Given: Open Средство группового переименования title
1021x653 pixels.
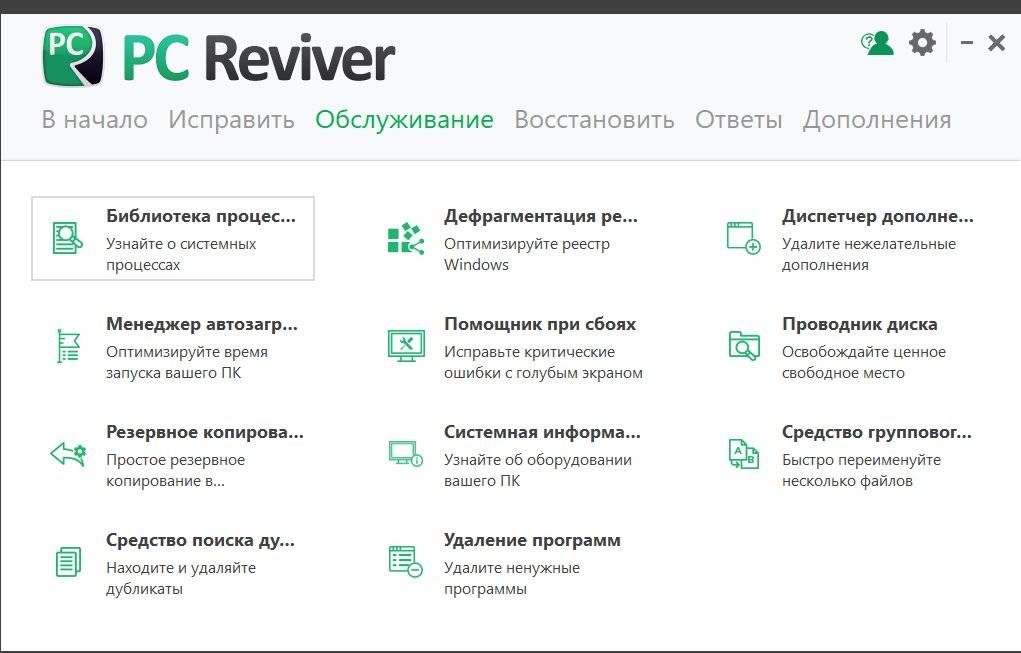Looking at the screenshot, I should coord(876,432).
